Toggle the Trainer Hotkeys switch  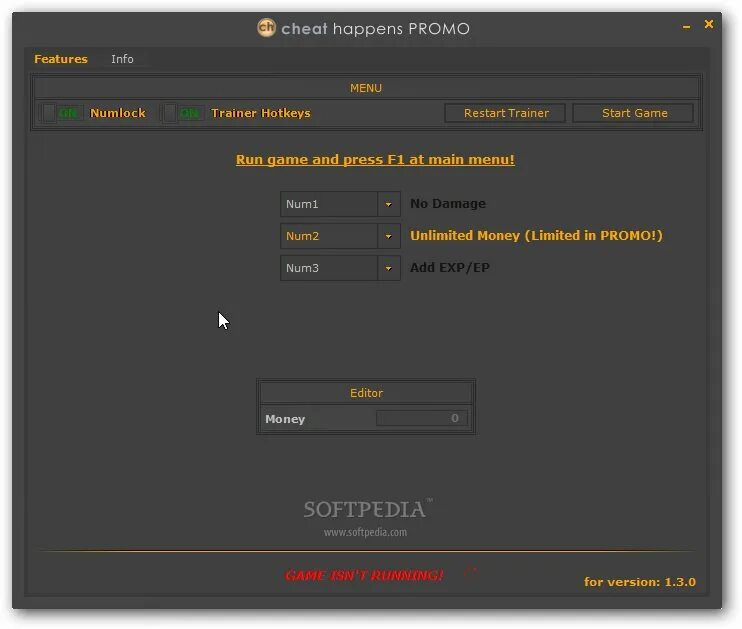click(x=184, y=113)
